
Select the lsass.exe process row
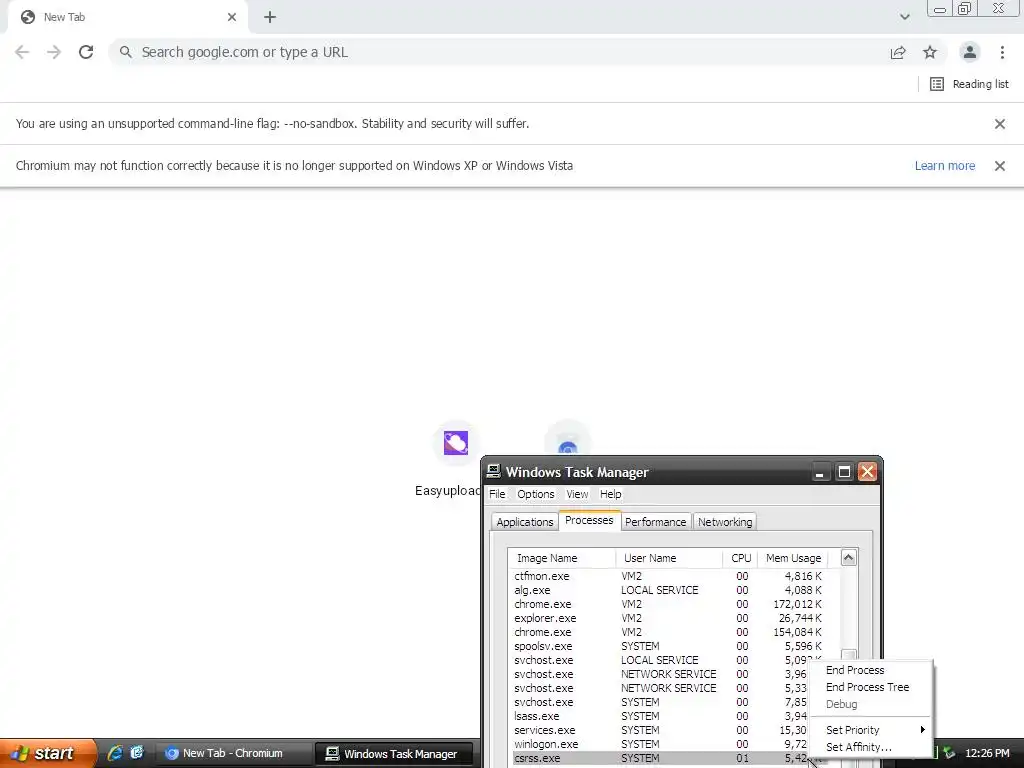pos(658,716)
